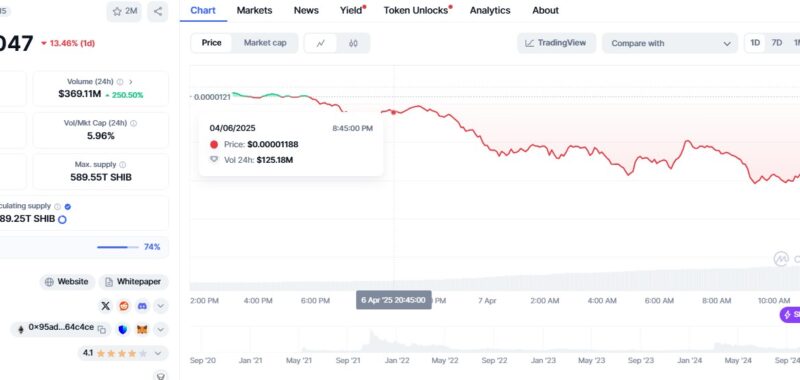800x380 pixels.
Task: Open the Whitepaper link
Action: 133,282
